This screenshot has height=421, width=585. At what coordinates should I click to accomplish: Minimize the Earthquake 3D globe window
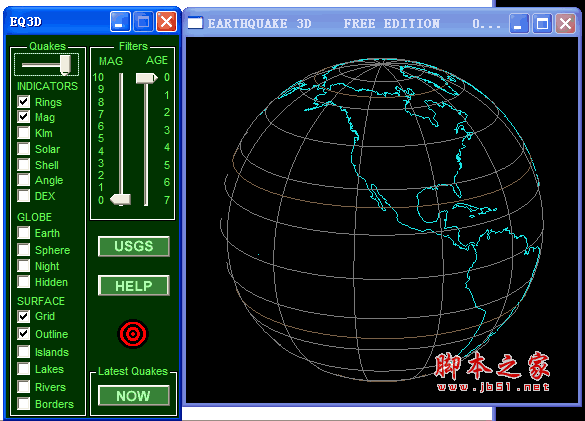click(x=519, y=24)
